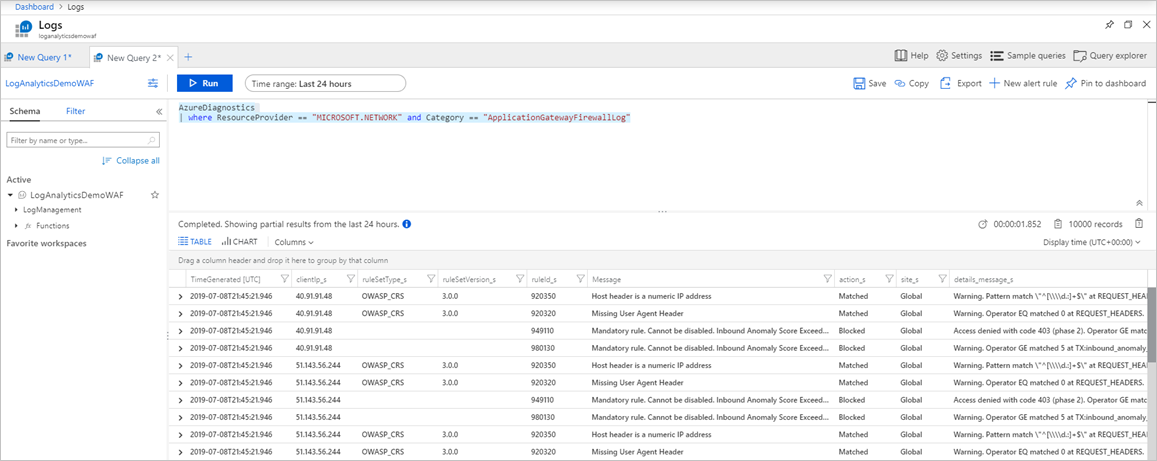The width and height of the screenshot is (1157, 461).
Task: Favorite the LogAnalyticsDemoWAF workspace star
Action: click(x=155, y=195)
